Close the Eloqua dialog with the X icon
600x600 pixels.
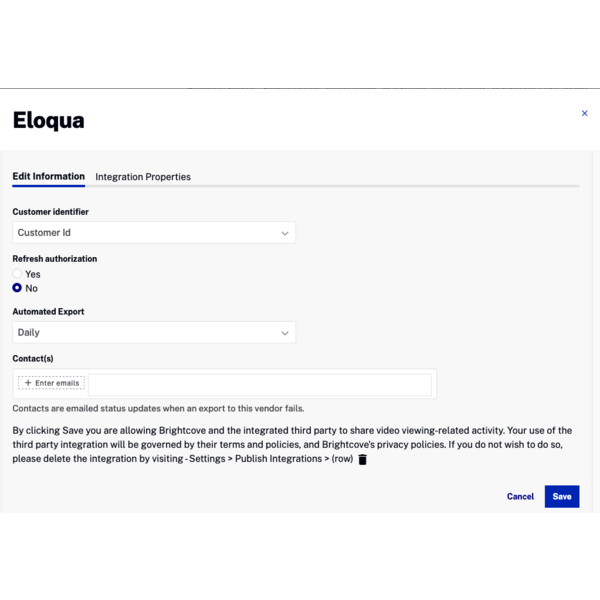tap(584, 113)
